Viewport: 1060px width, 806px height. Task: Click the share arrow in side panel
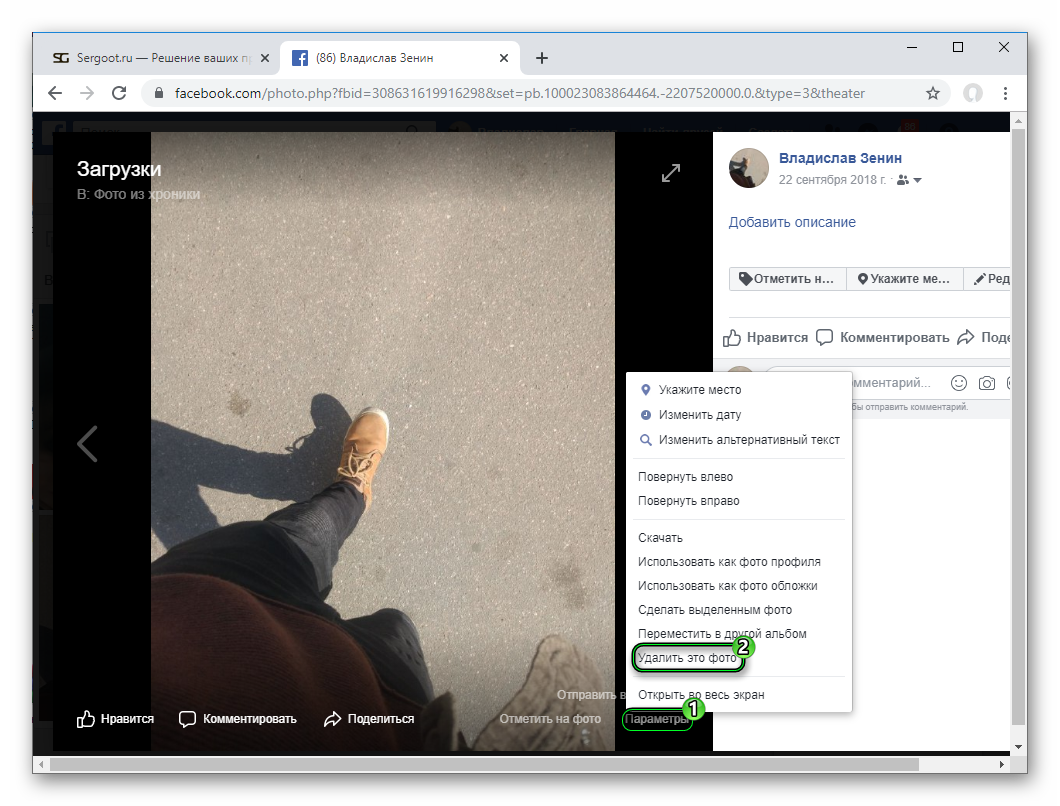tap(965, 337)
